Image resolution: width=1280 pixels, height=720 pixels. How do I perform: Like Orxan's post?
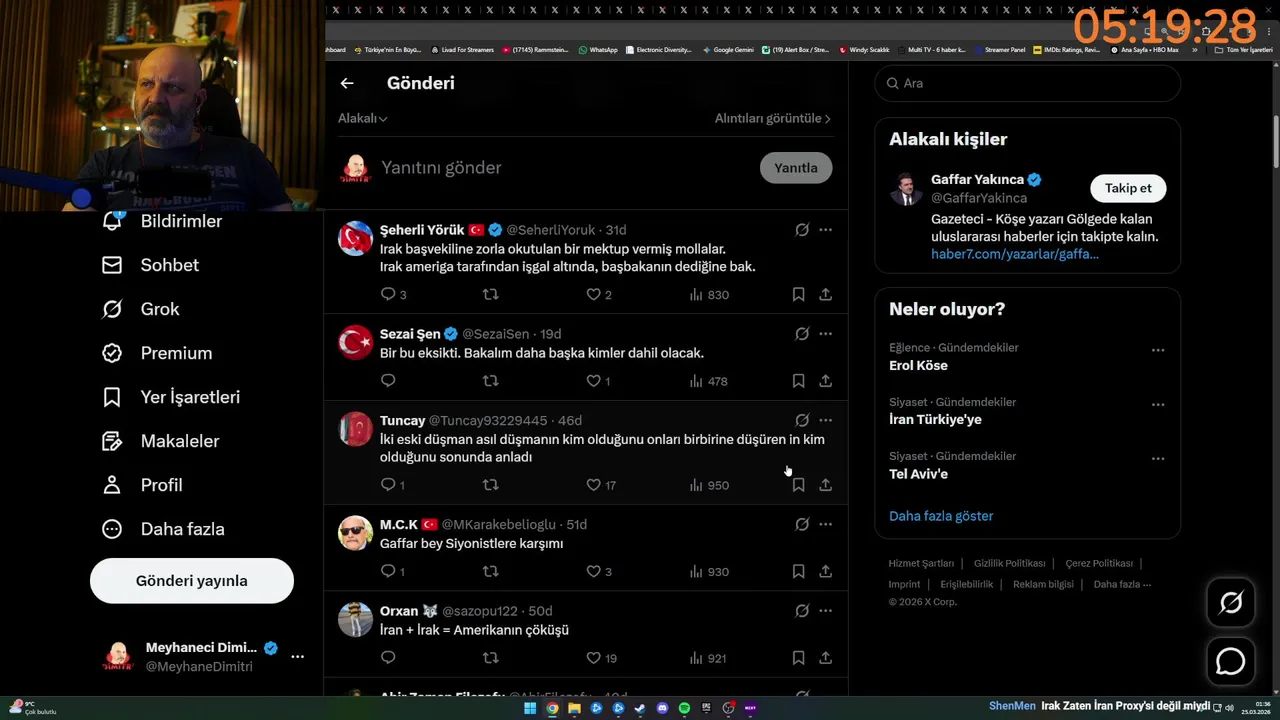(x=593, y=658)
